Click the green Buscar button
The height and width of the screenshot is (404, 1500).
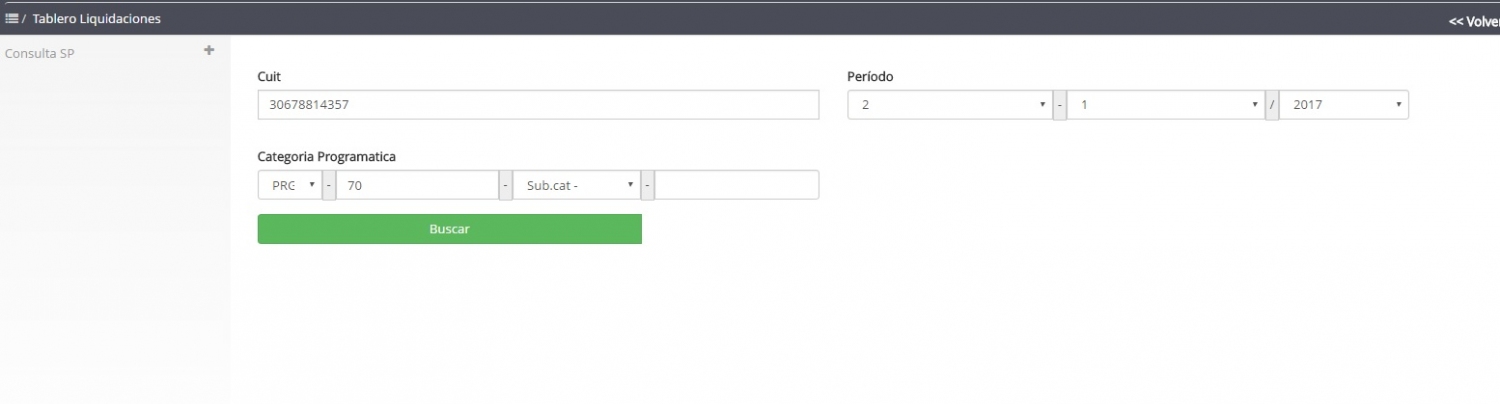449,229
